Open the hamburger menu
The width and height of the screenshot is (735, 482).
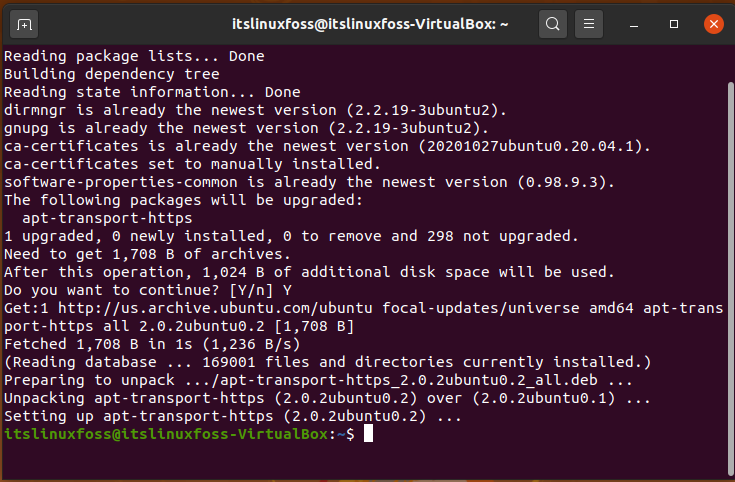tap(589, 24)
